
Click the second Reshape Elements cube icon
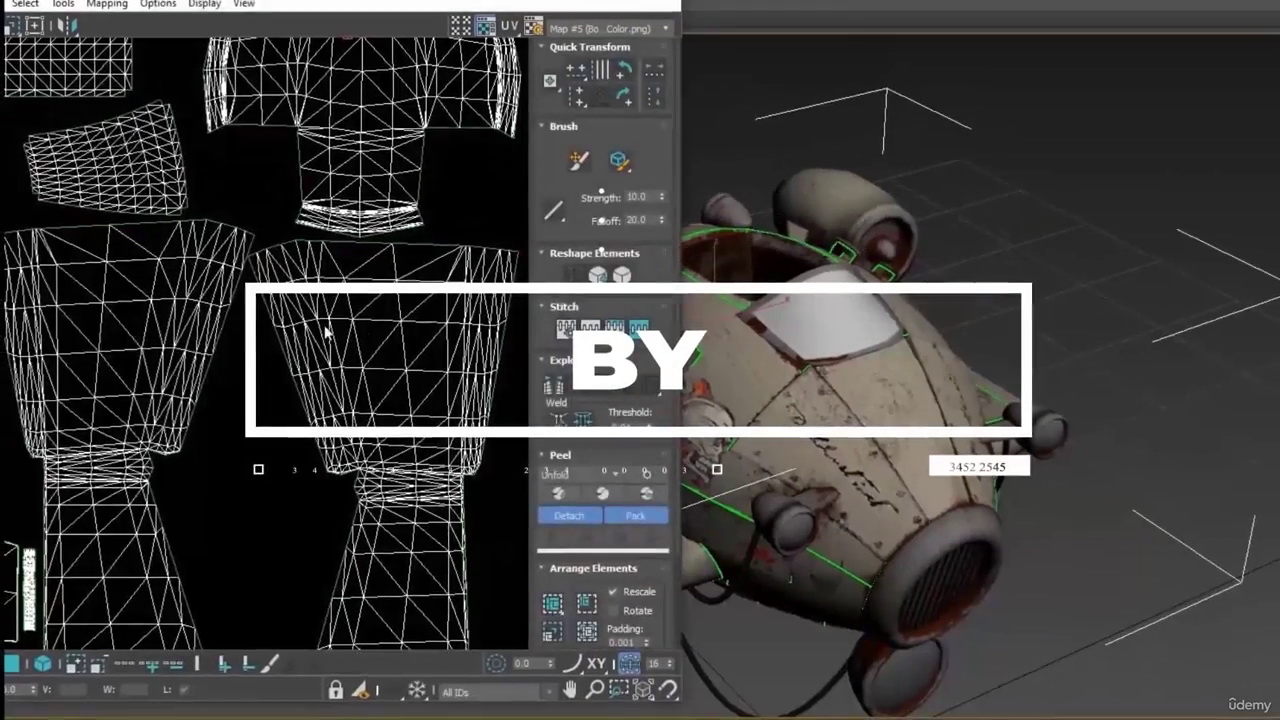[x=622, y=275]
